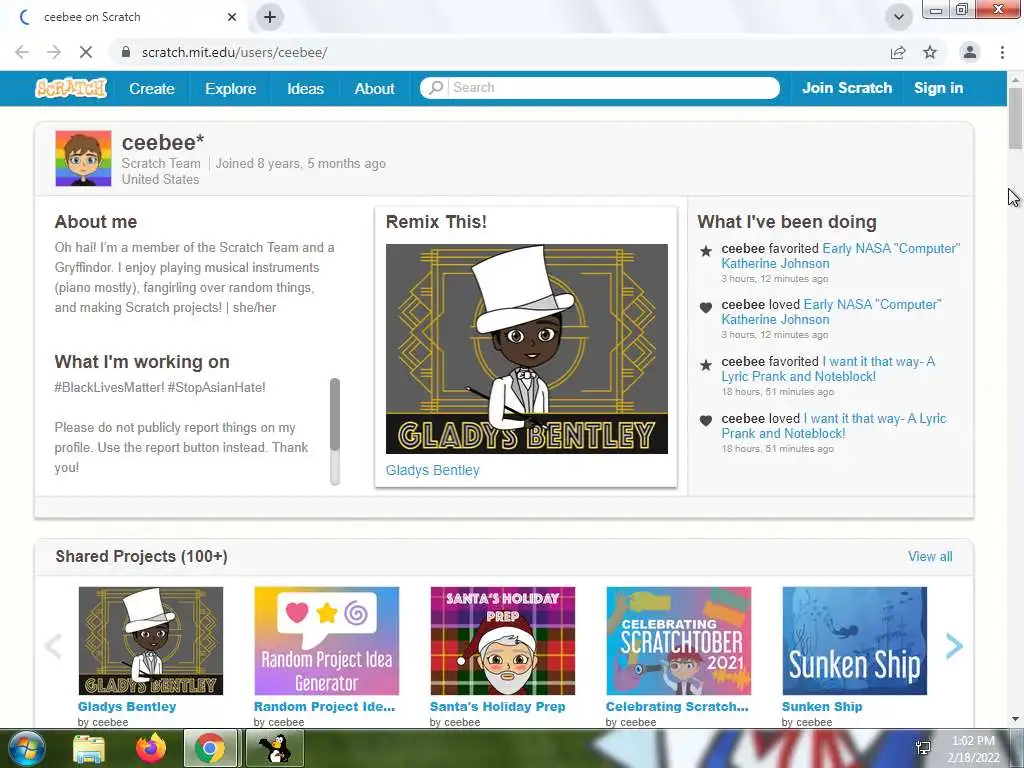Click the Random Project Ide... title link
The height and width of the screenshot is (768, 1024).
(324, 707)
